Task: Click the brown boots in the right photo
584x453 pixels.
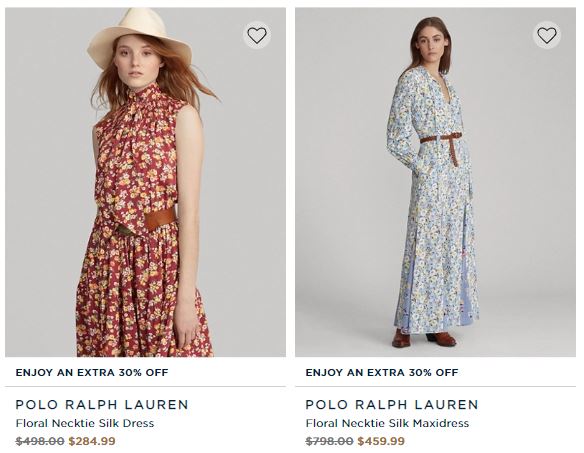Action: [x=424, y=338]
